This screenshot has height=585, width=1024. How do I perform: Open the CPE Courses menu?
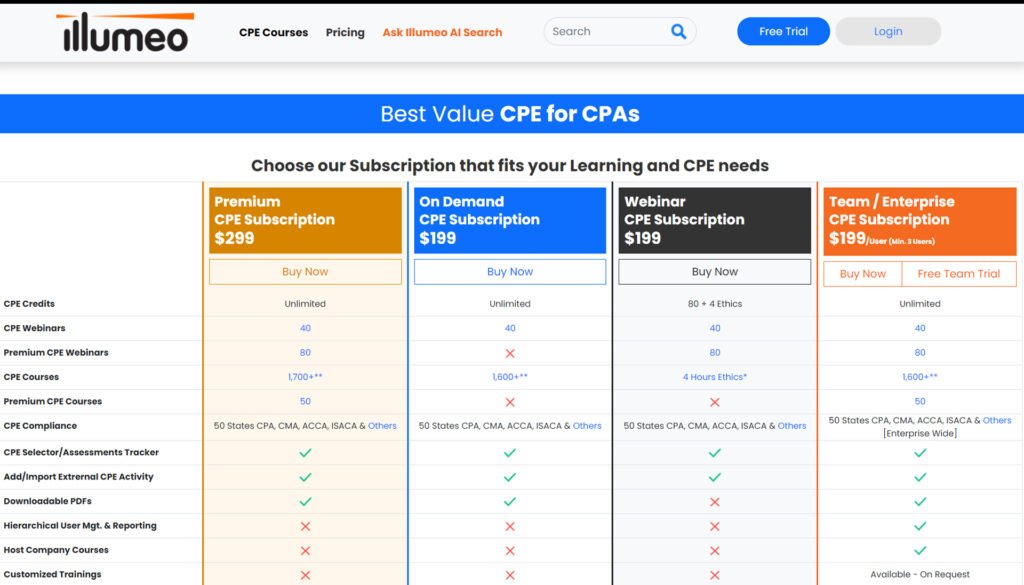coord(273,32)
